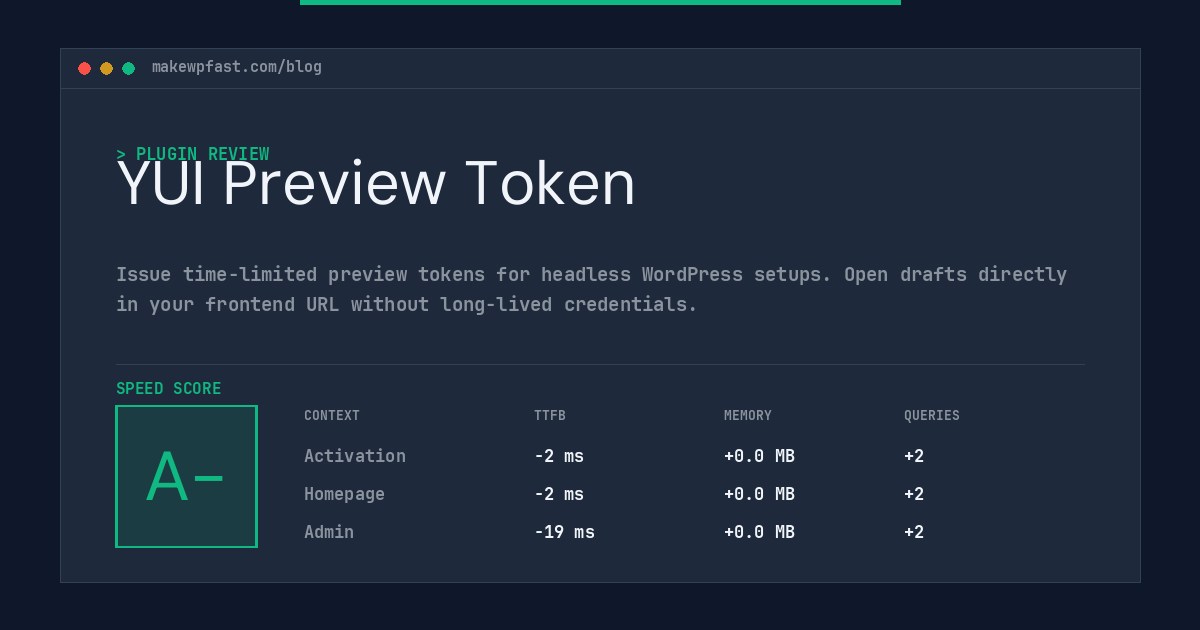Click the Homepage TTFB value -2 ms

[x=559, y=494]
